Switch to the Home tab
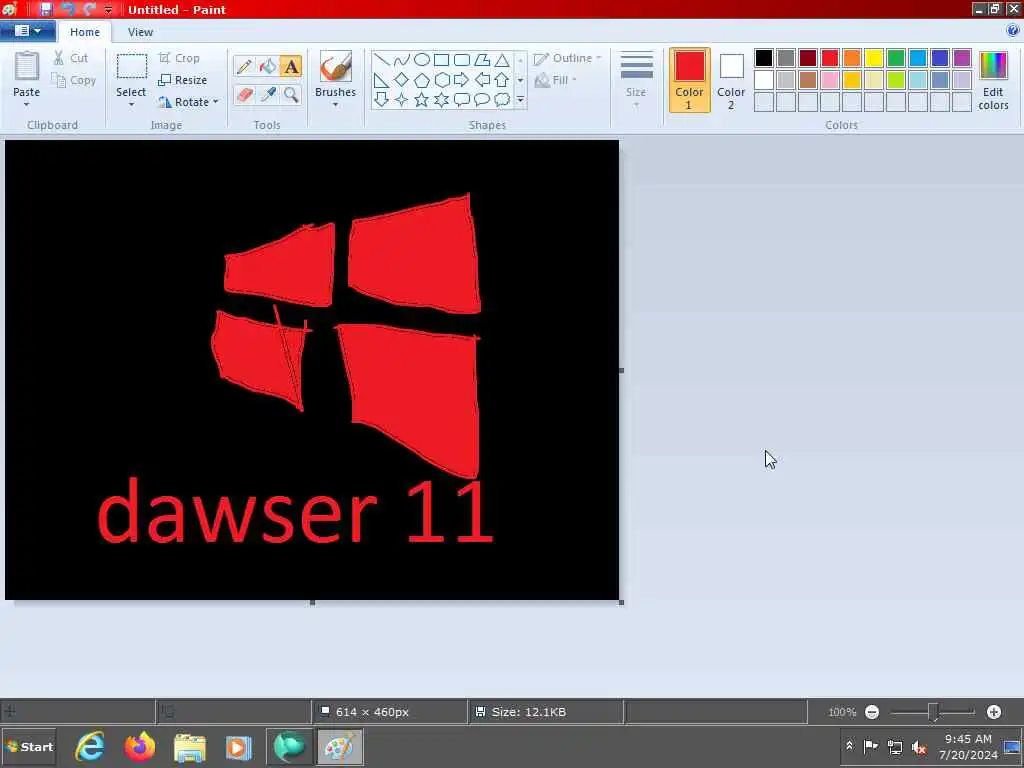The width and height of the screenshot is (1024, 768). tap(85, 31)
